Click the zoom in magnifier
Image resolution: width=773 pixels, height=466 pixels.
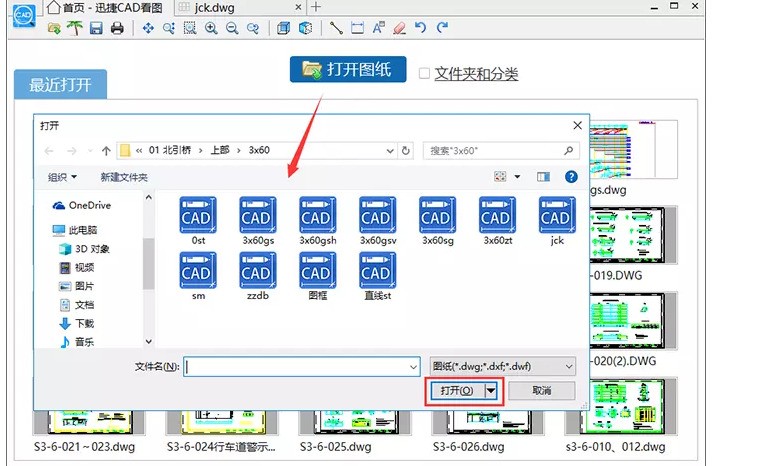coord(211,28)
